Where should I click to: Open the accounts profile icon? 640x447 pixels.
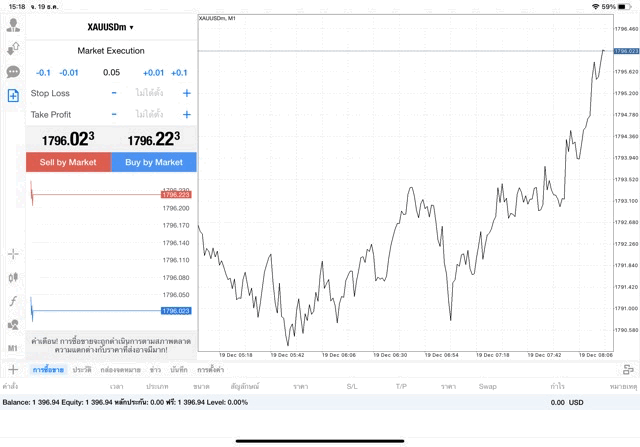tap(13, 25)
